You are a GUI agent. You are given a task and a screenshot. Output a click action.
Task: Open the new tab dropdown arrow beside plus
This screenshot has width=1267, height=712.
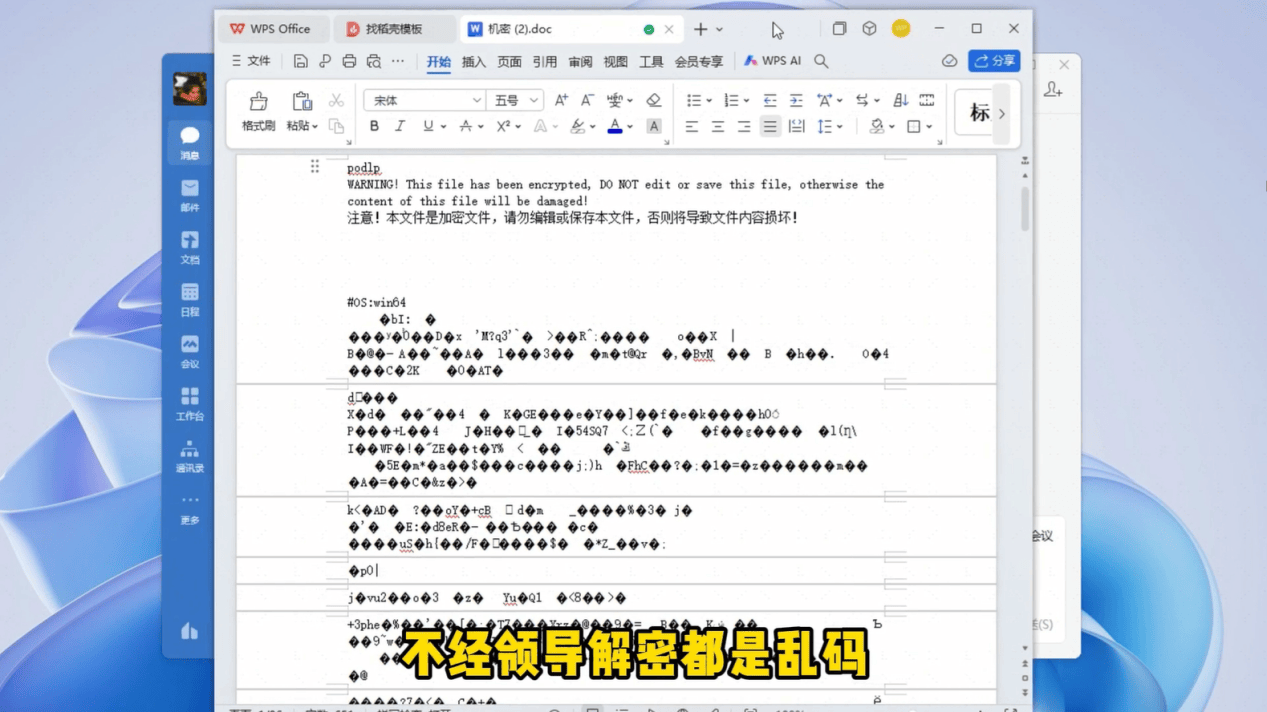pyautogui.click(x=719, y=30)
